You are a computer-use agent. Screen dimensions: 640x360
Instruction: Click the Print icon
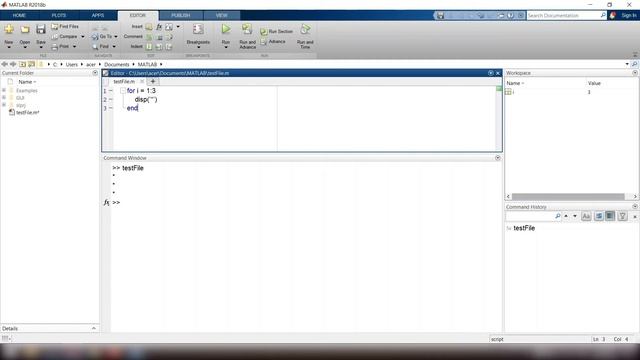pos(55,47)
